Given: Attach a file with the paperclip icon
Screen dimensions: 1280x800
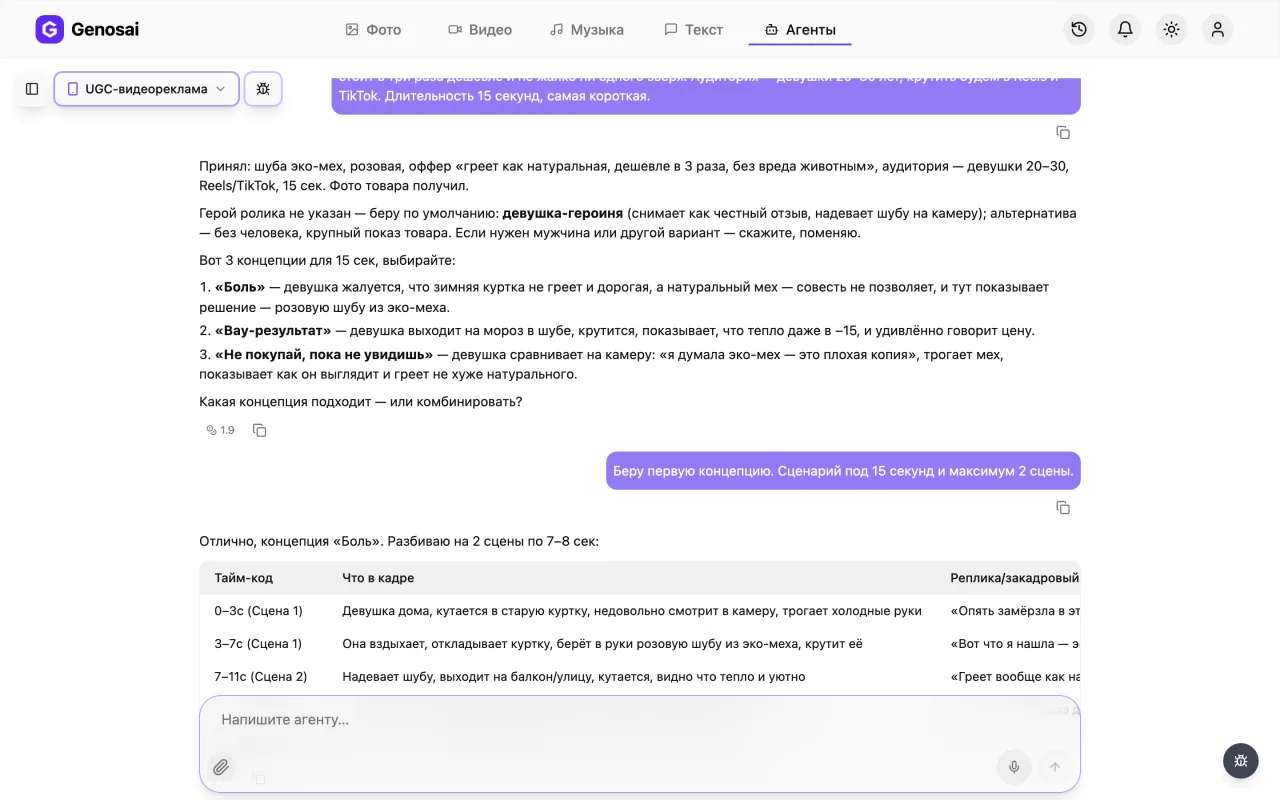Looking at the screenshot, I should point(221,767).
